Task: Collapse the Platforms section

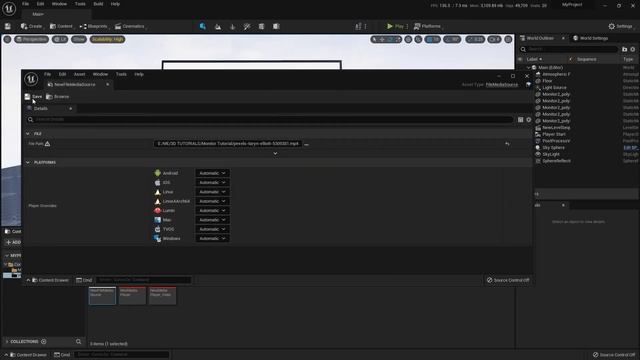Action: point(28,162)
